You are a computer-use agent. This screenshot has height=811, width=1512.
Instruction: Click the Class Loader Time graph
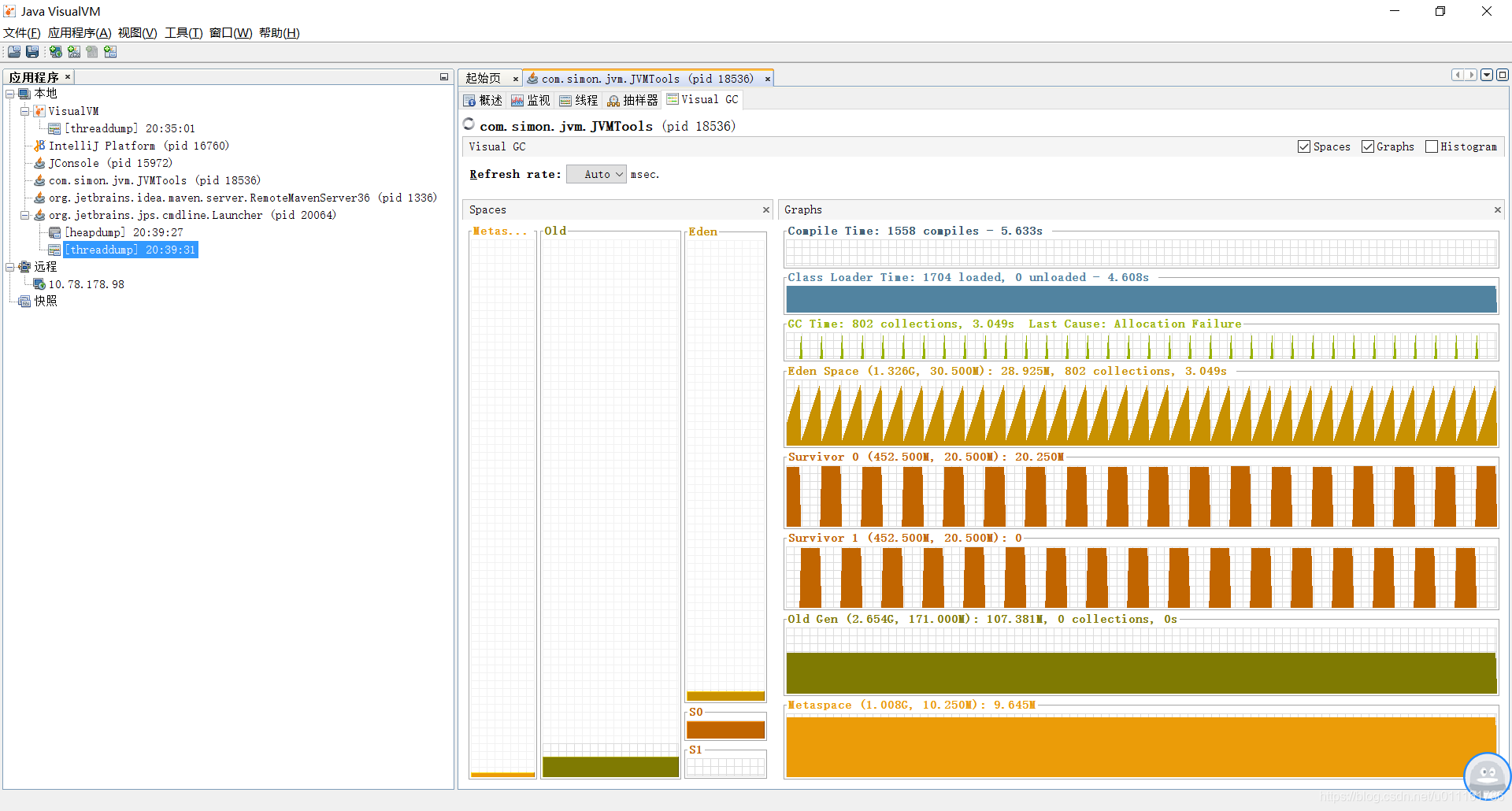pos(1141,299)
